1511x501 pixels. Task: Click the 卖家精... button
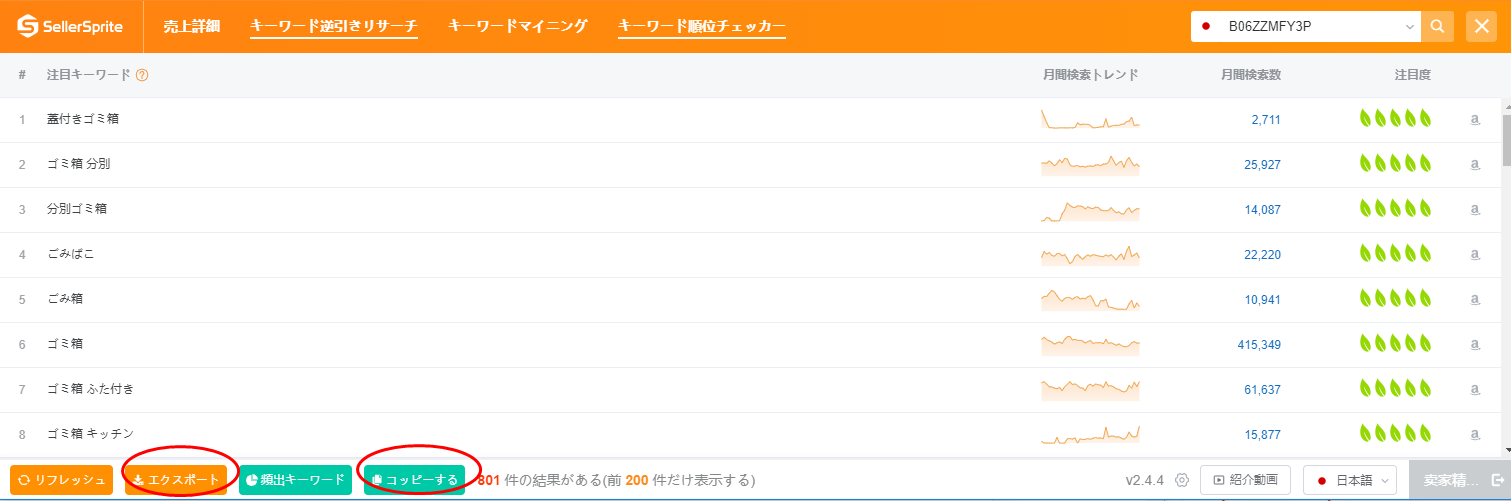click(x=1460, y=480)
